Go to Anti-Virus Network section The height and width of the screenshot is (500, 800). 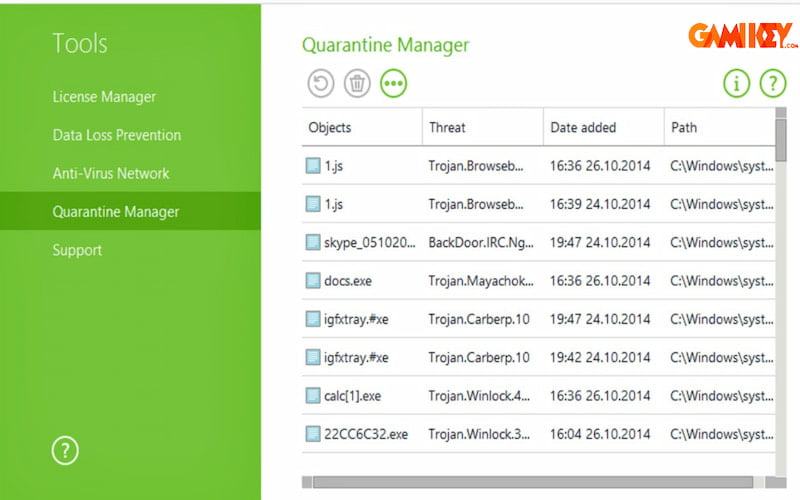click(111, 173)
